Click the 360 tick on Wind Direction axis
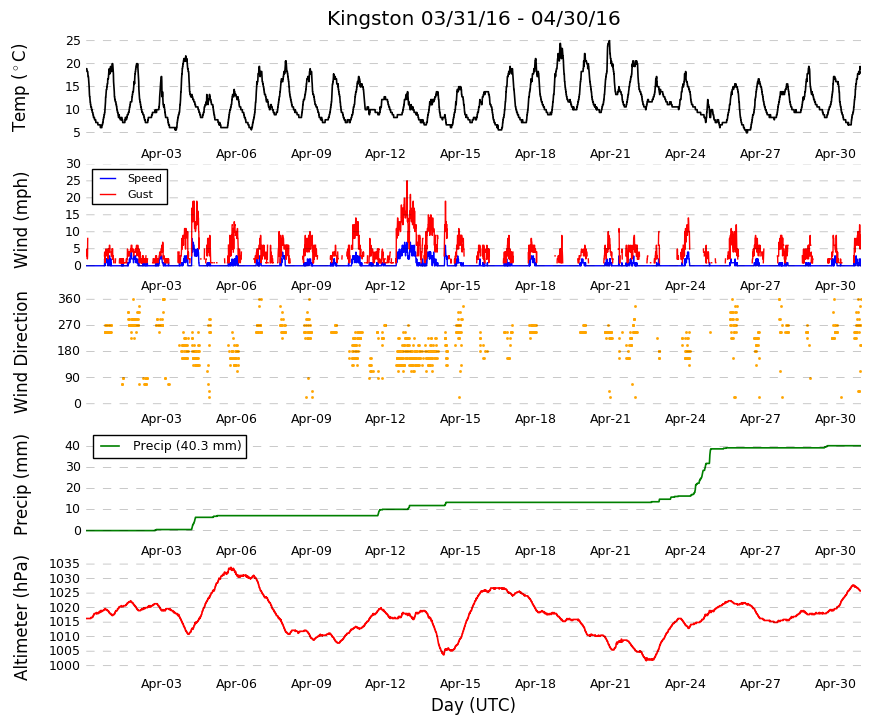This screenshot has width=871, height=725. pyautogui.click(x=69, y=299)
